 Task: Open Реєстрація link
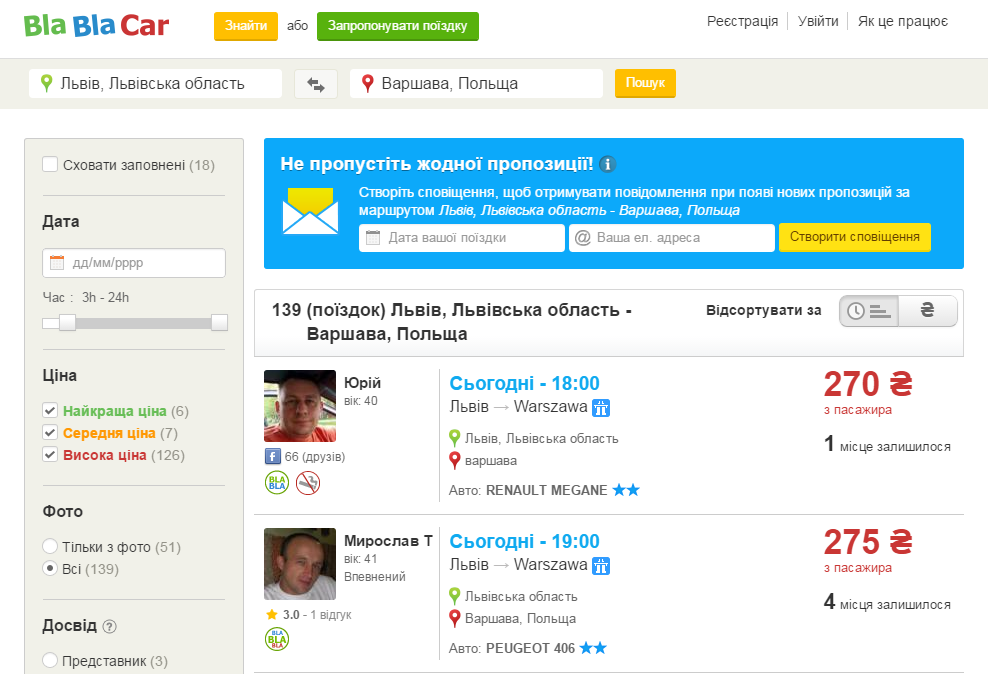(x=742, y=21)
